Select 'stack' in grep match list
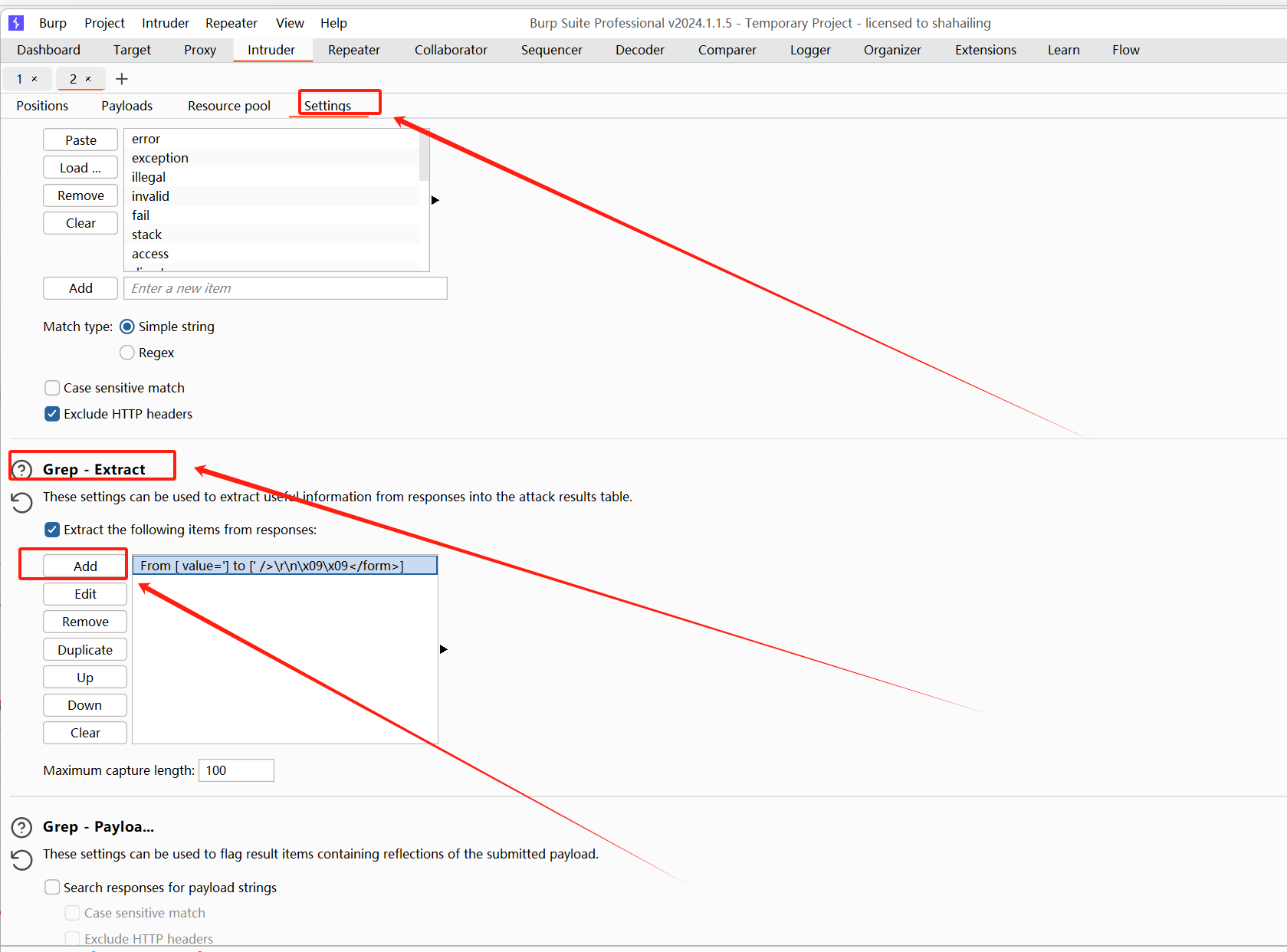The width and height of the screenshot is (1287, 952). tap(271, 235)
